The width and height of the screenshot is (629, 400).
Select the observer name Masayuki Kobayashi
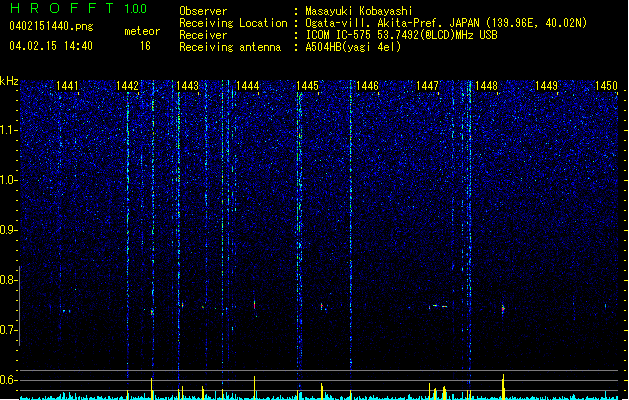359,11
